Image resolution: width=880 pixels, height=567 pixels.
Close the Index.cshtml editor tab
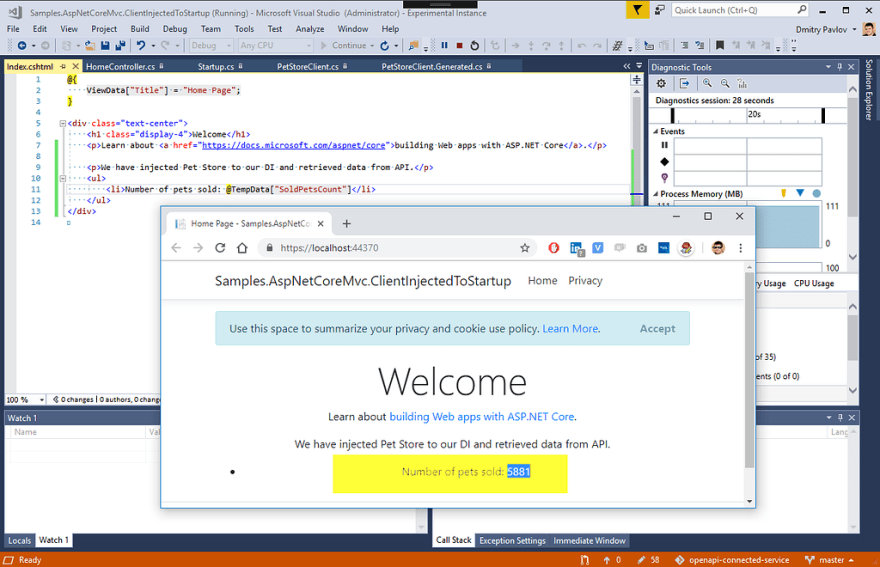[x=76, y=66]
